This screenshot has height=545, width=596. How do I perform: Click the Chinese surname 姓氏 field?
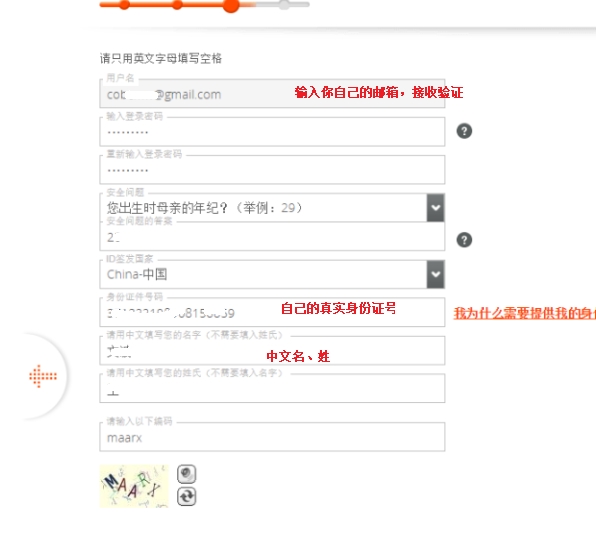tap(272, 388)
